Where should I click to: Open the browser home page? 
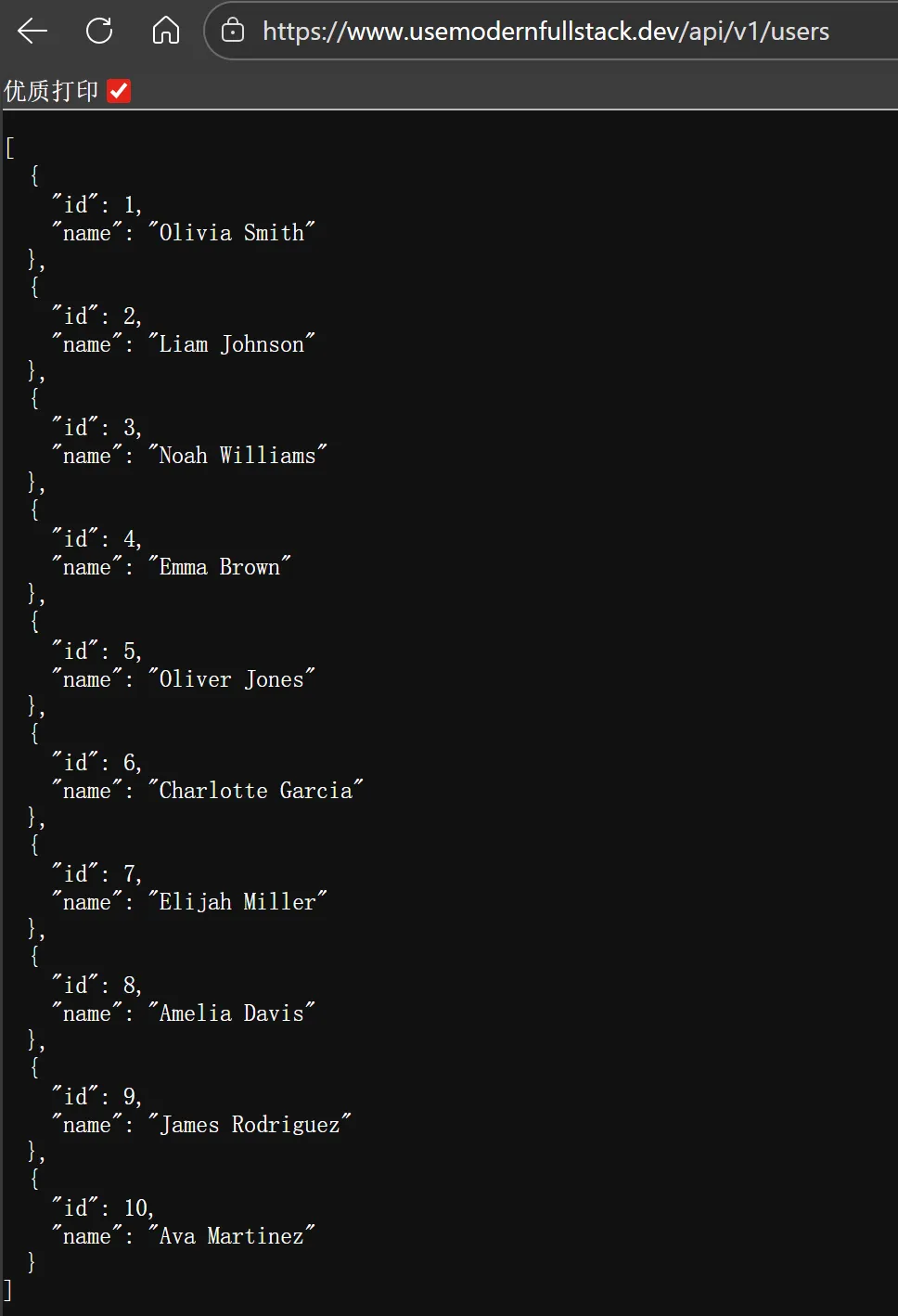(x=165, y=31)
